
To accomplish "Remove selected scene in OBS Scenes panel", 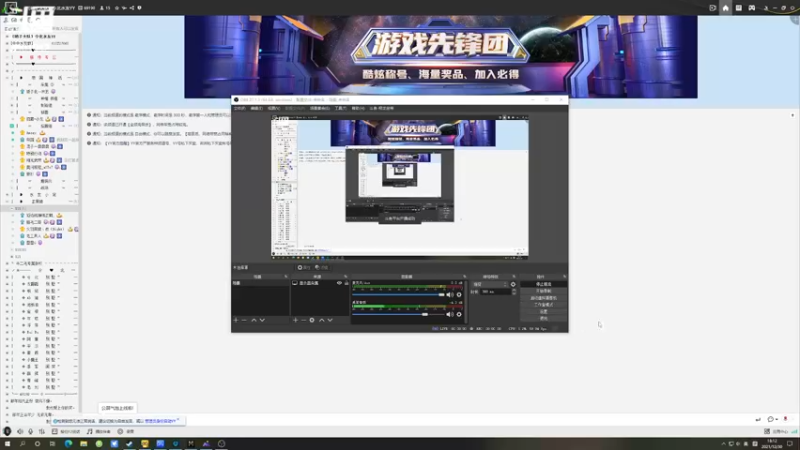I will [244, 320].
